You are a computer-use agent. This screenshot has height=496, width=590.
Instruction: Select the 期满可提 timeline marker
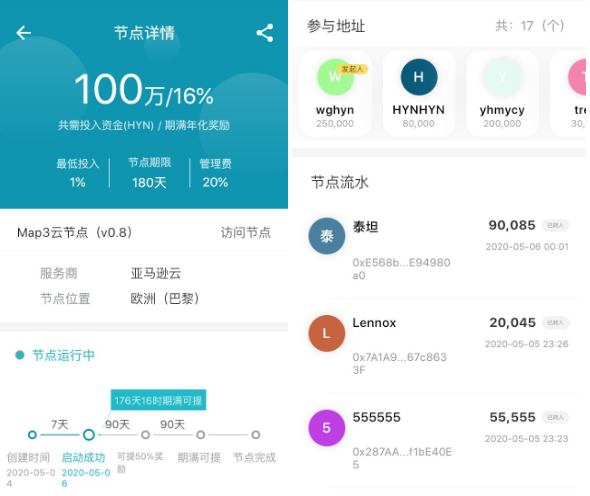201,435
